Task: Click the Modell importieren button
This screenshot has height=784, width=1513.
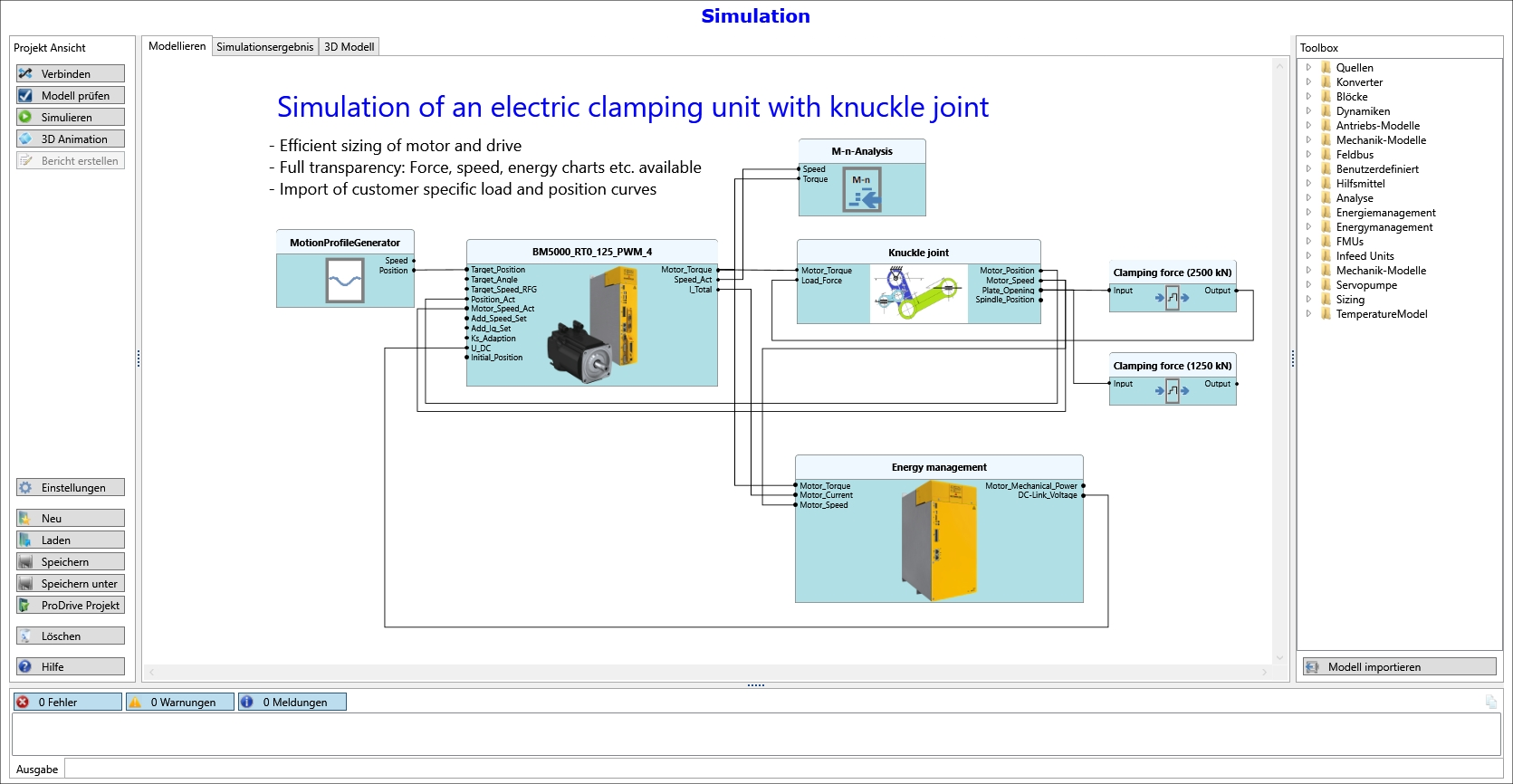Action: (1399, 667)
